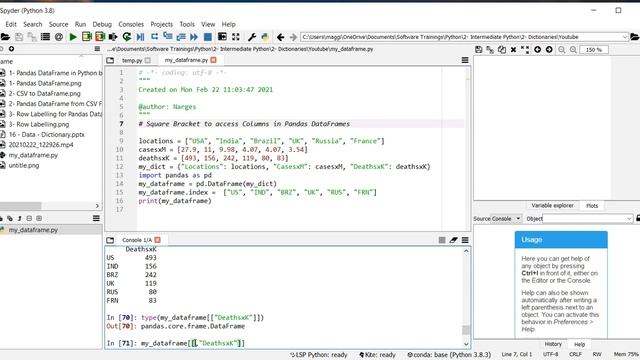
Task: Browse working directory folder icon at far right
Action: tap(635, 37)
